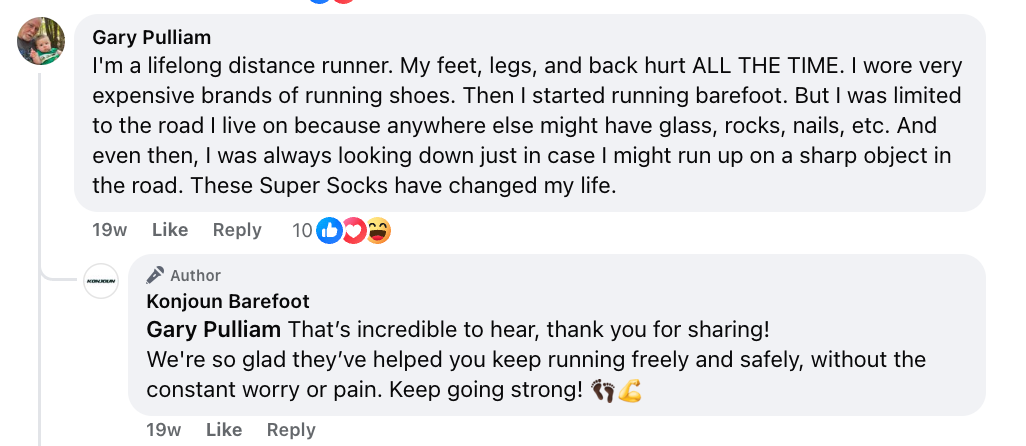Open Konjoun Barefoot's round logo avatar
This screenshot has width=1026, height=446.
(101, 281)
